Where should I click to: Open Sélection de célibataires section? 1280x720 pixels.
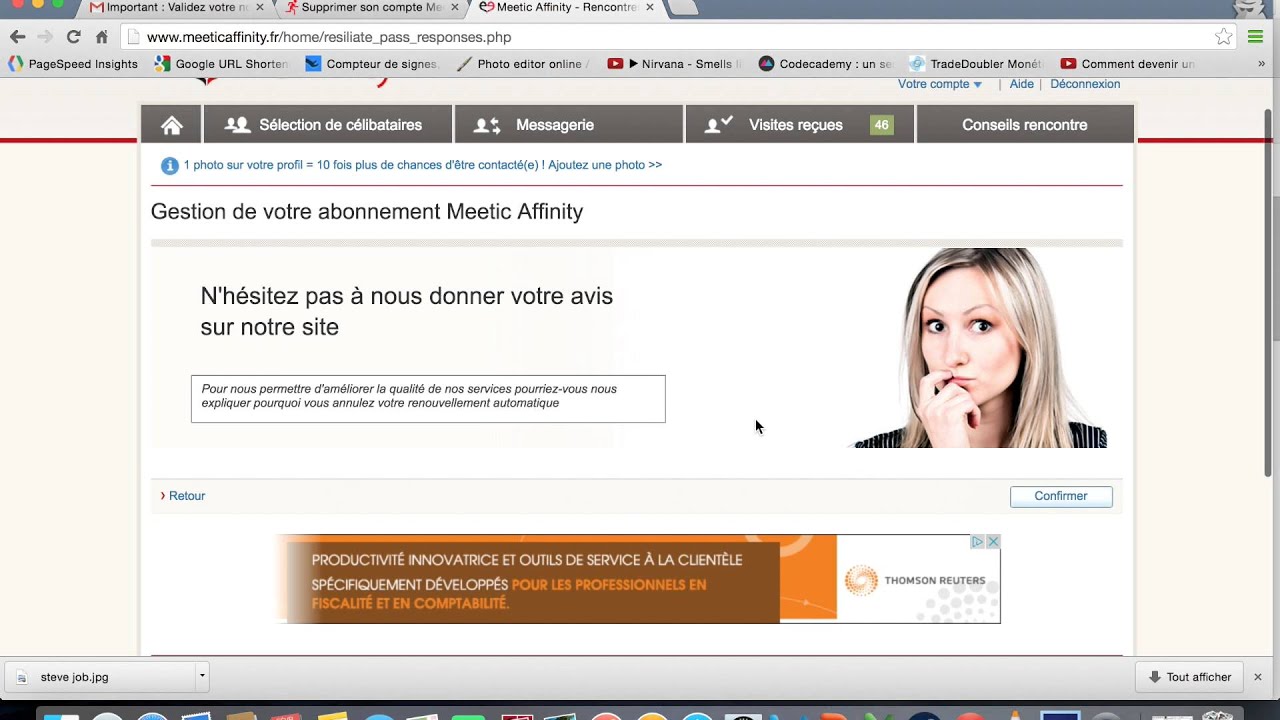[x=328, y=125]
